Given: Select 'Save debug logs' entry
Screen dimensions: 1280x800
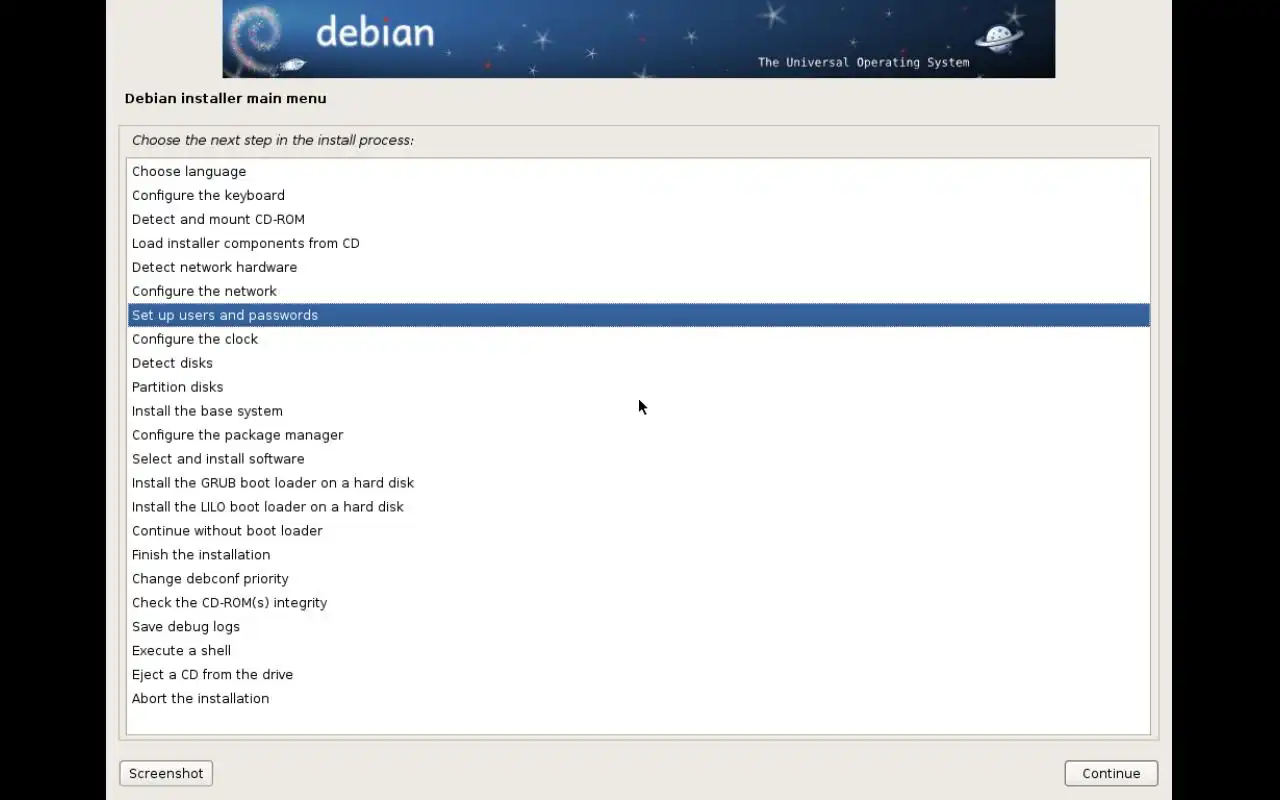Looking at the screenshot, I should coord(638,627).
